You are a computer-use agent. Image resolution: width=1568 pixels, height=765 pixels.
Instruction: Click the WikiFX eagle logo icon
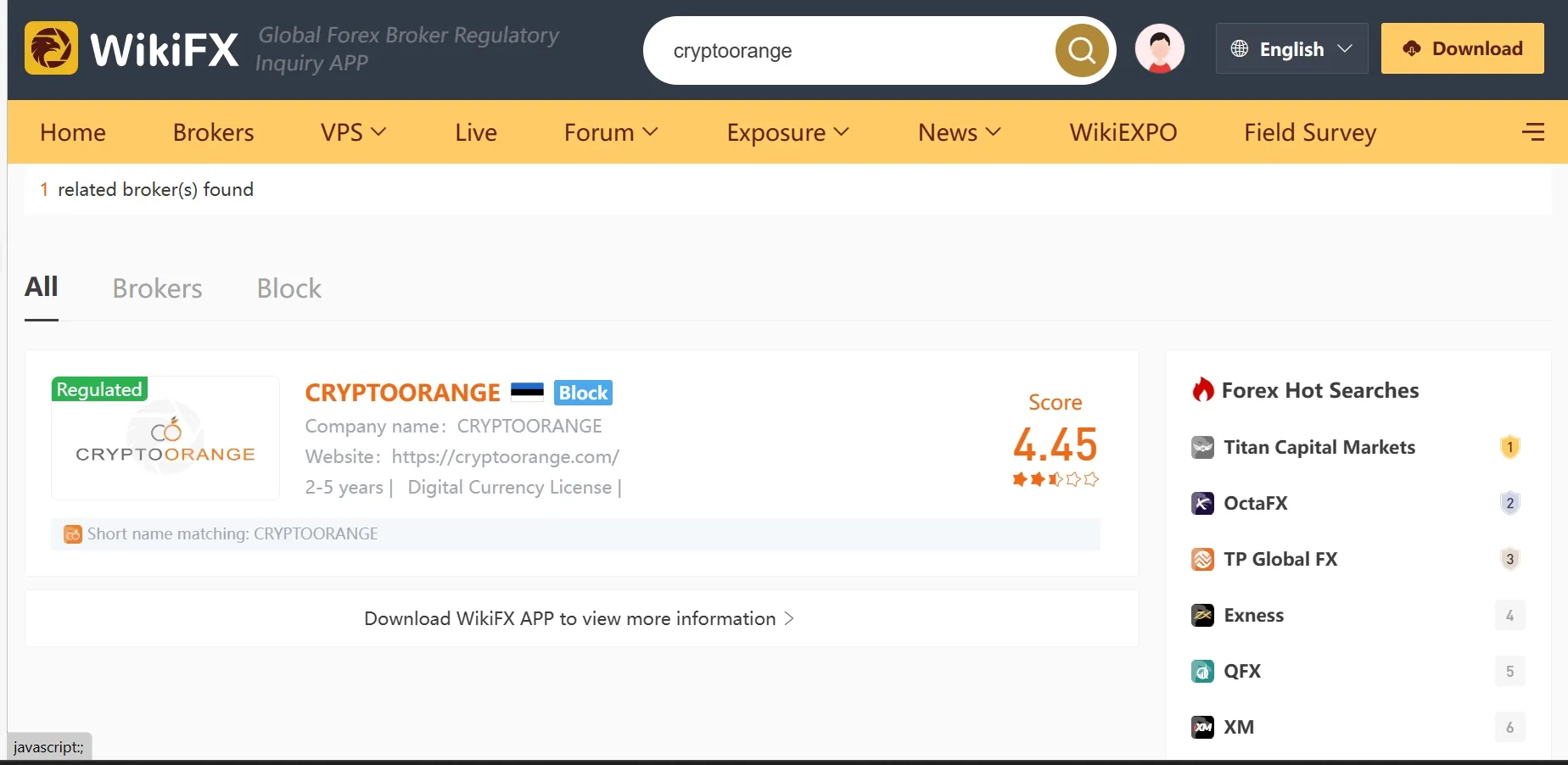[x=51, y=48]
